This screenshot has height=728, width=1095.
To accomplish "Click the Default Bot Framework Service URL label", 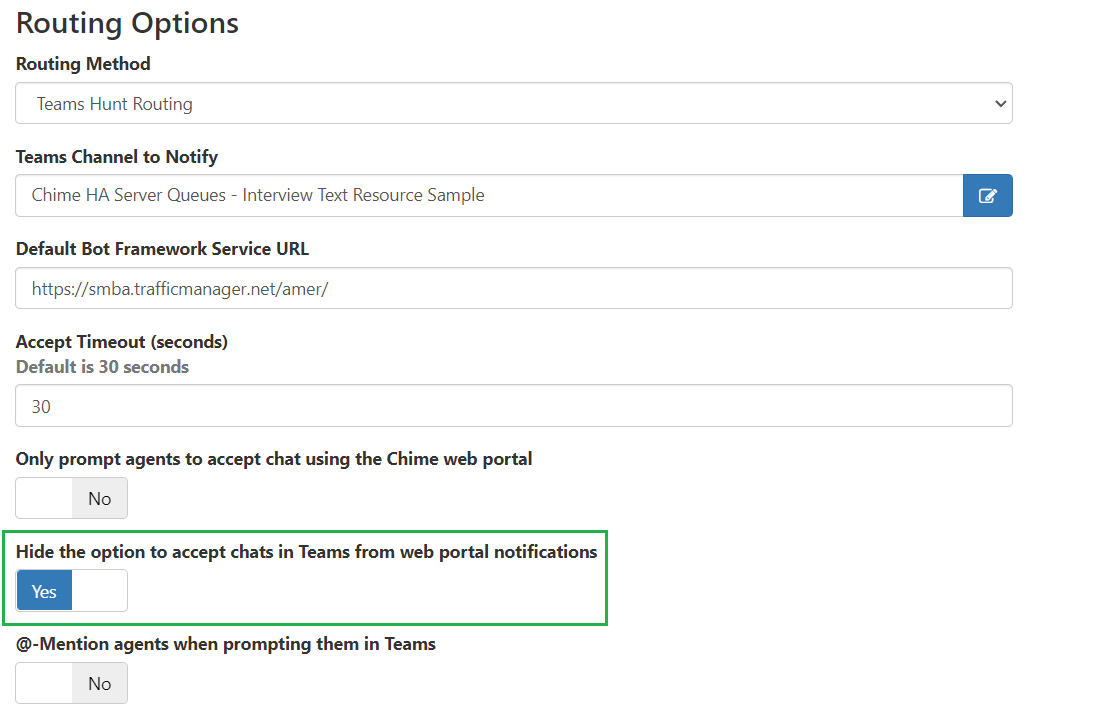I will pyautogui.click(x=162, y=249).
